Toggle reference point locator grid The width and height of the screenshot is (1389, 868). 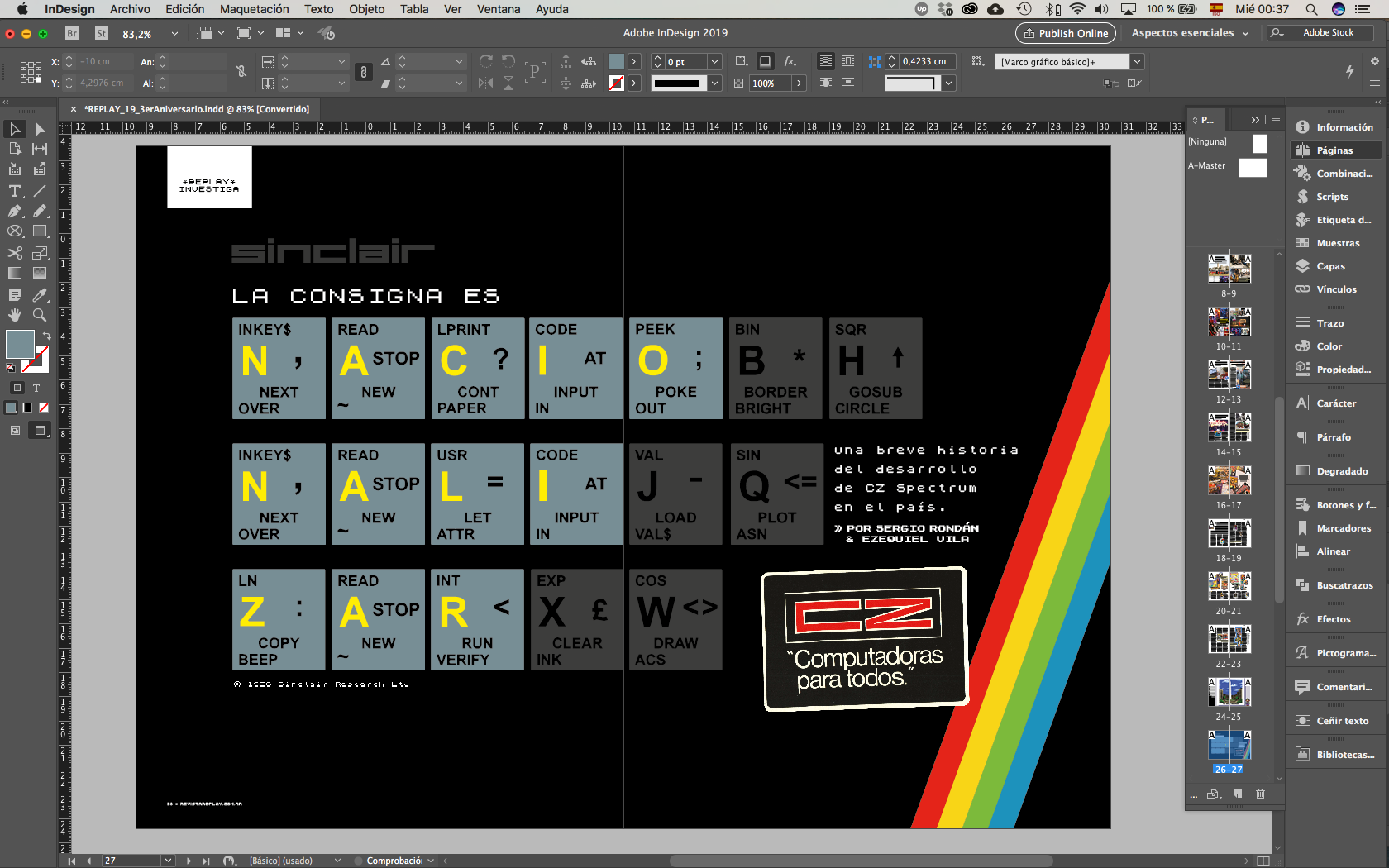[x=31, y=72]
